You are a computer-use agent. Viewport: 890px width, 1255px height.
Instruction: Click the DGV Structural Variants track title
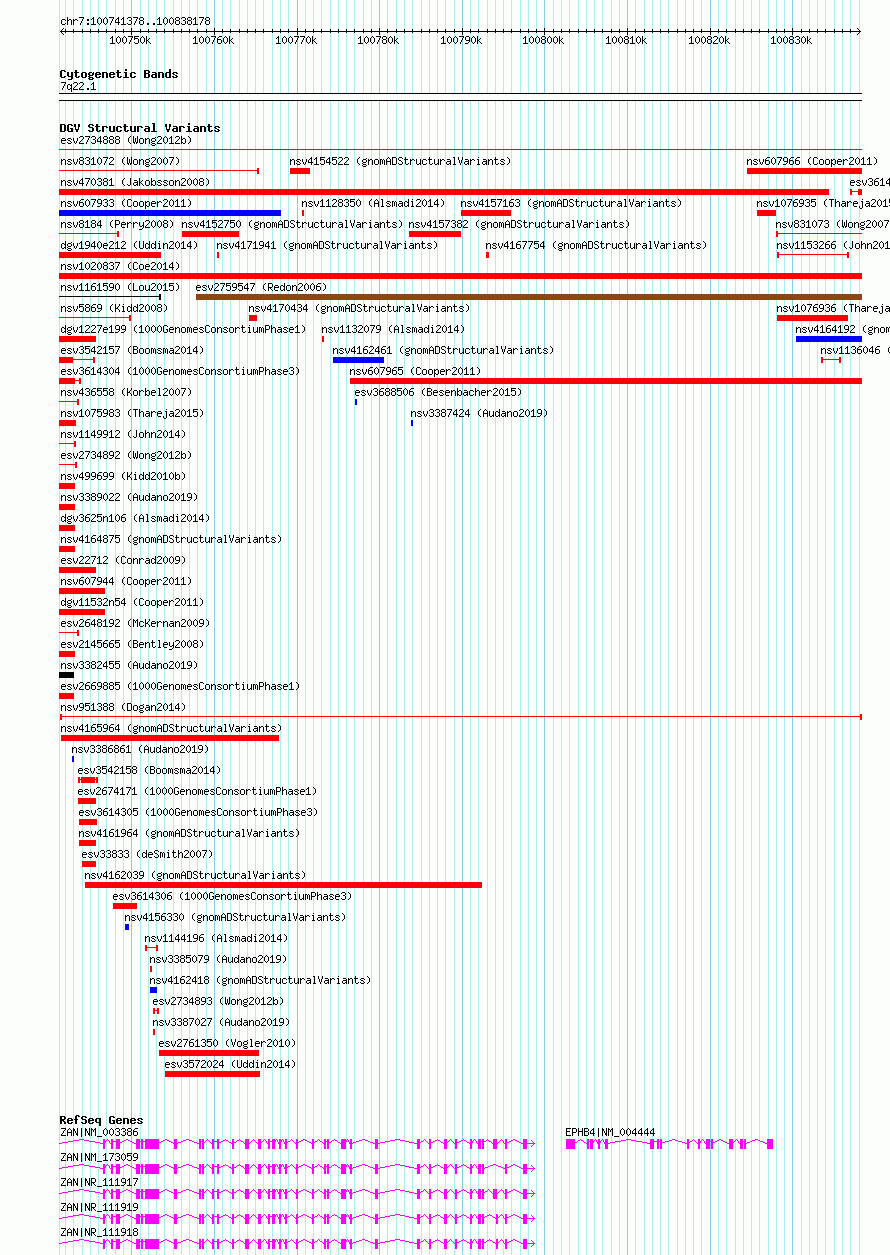(x=140, y=128)
